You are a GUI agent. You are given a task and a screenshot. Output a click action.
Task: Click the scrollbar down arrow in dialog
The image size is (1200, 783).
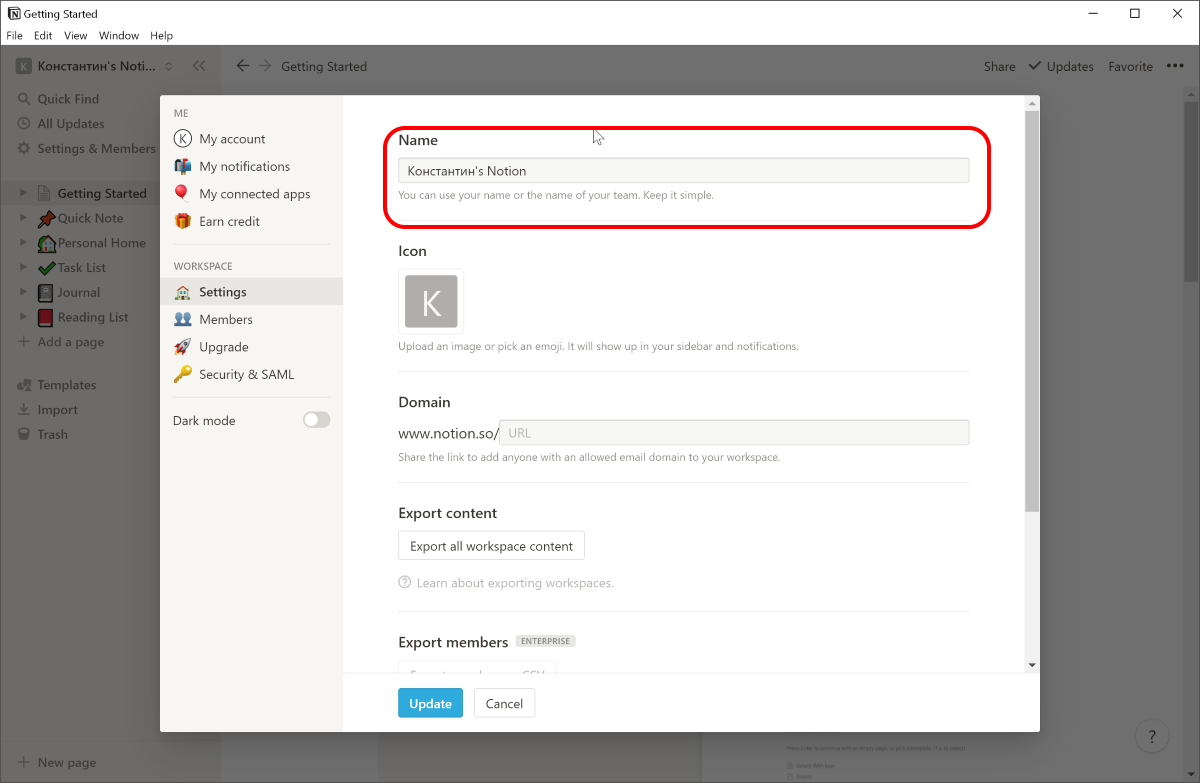pos(1032,664)
